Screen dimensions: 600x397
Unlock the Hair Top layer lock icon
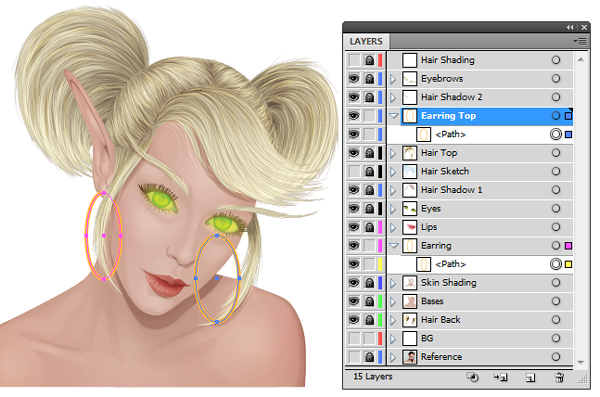369,153
